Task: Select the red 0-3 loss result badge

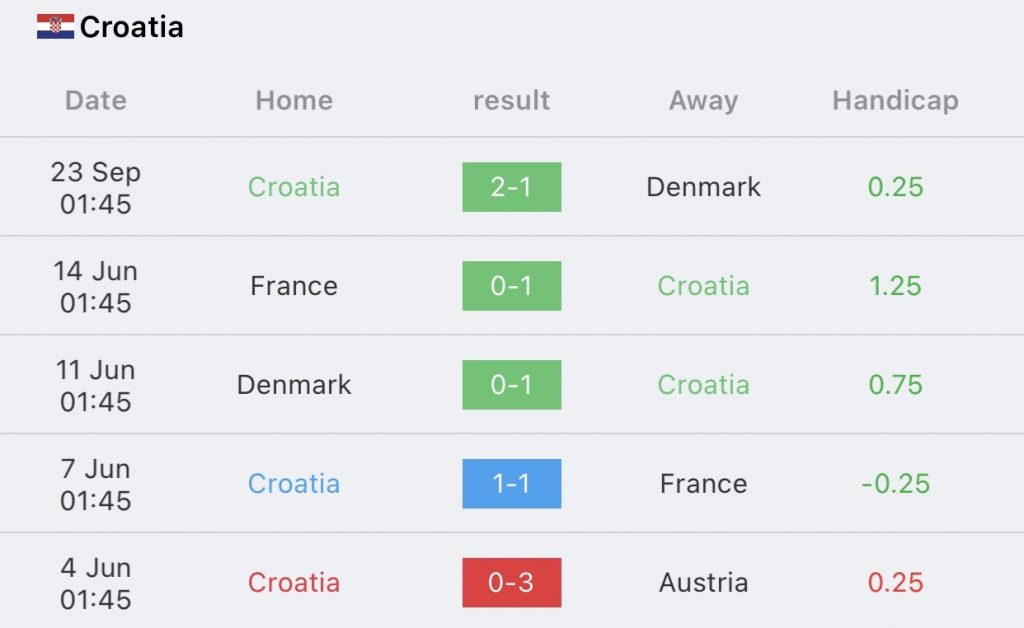Action: click(x=511, y=583)
